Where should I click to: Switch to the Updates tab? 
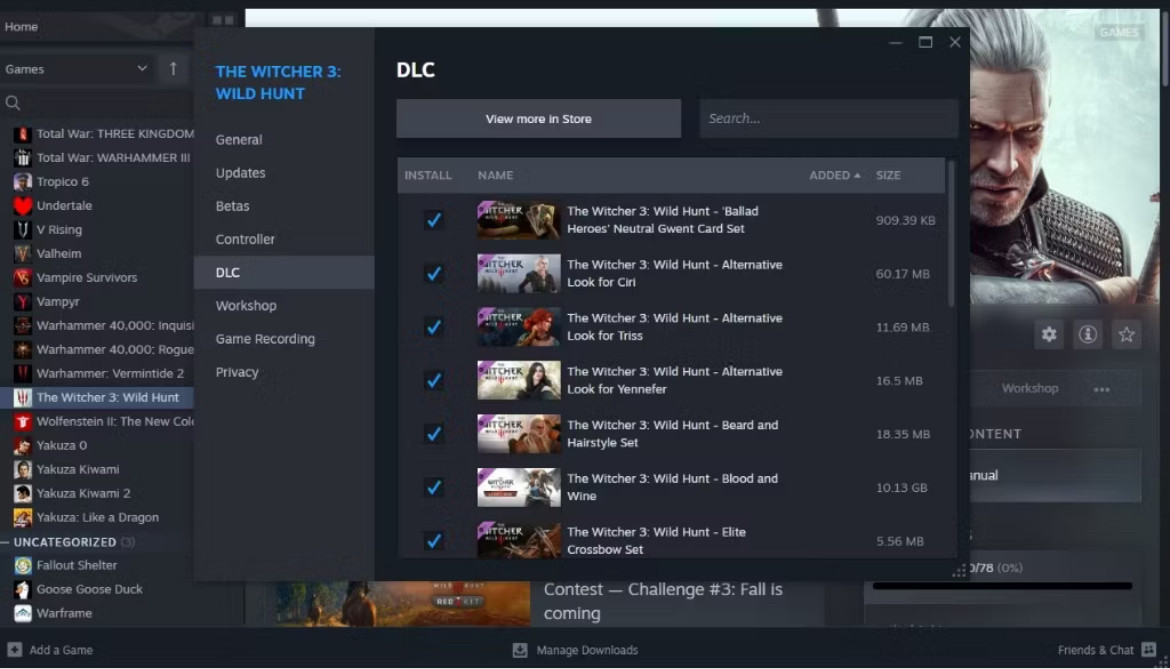240,173
